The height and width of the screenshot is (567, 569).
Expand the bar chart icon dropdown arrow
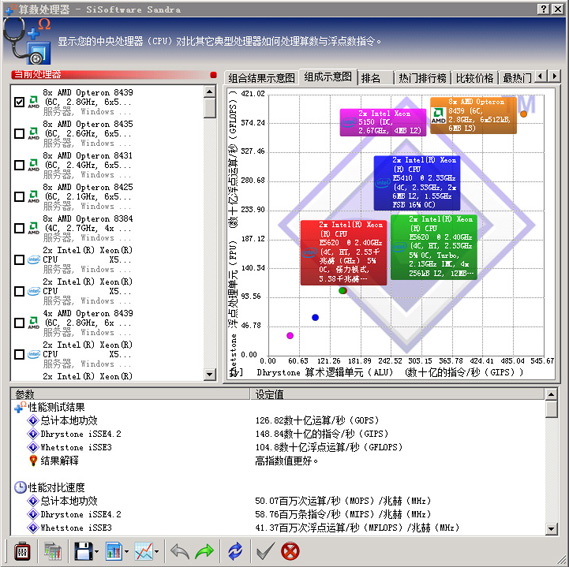(x=127, y=552)
